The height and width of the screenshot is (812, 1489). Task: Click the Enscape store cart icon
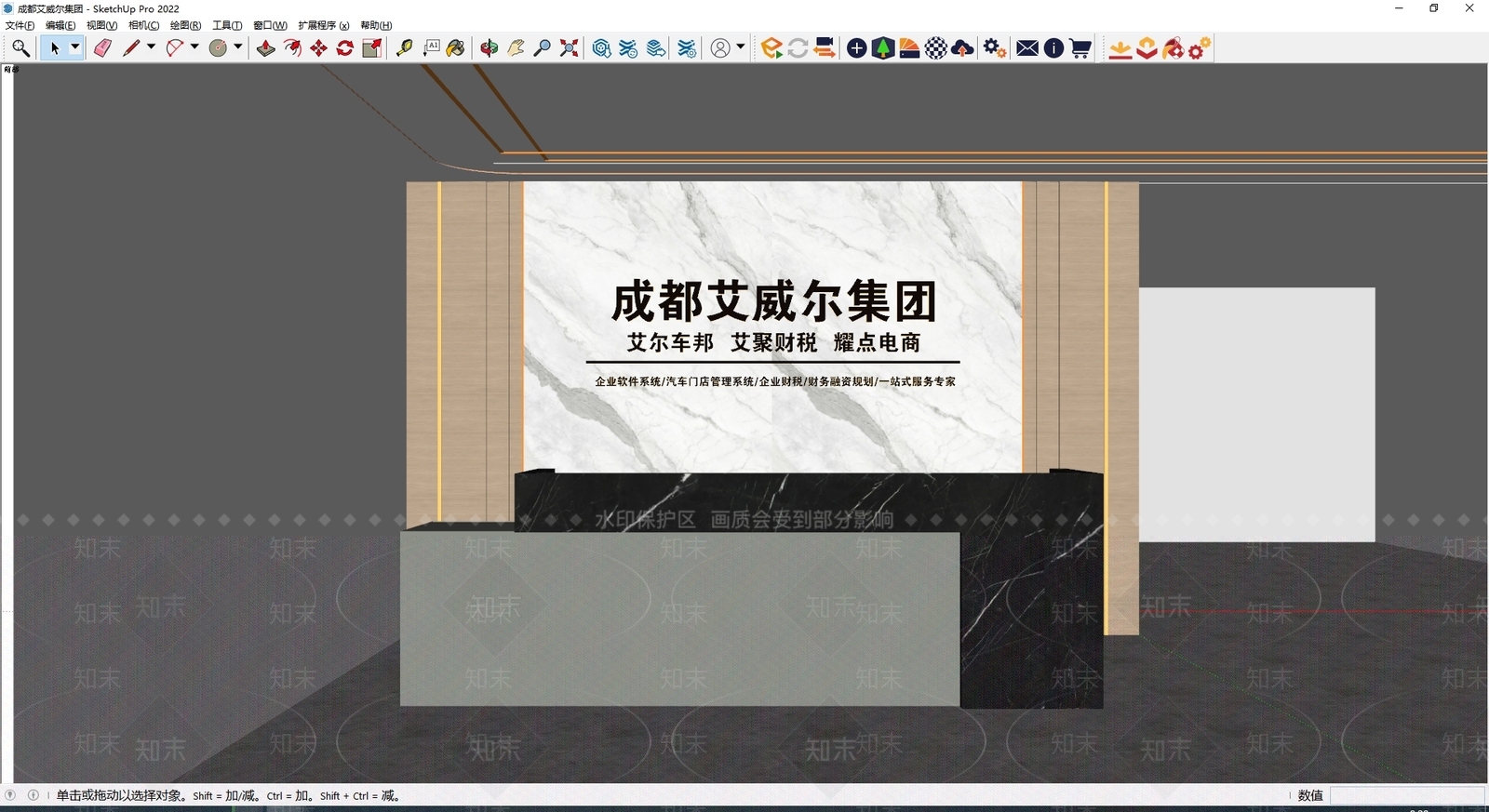point(1080,48)
